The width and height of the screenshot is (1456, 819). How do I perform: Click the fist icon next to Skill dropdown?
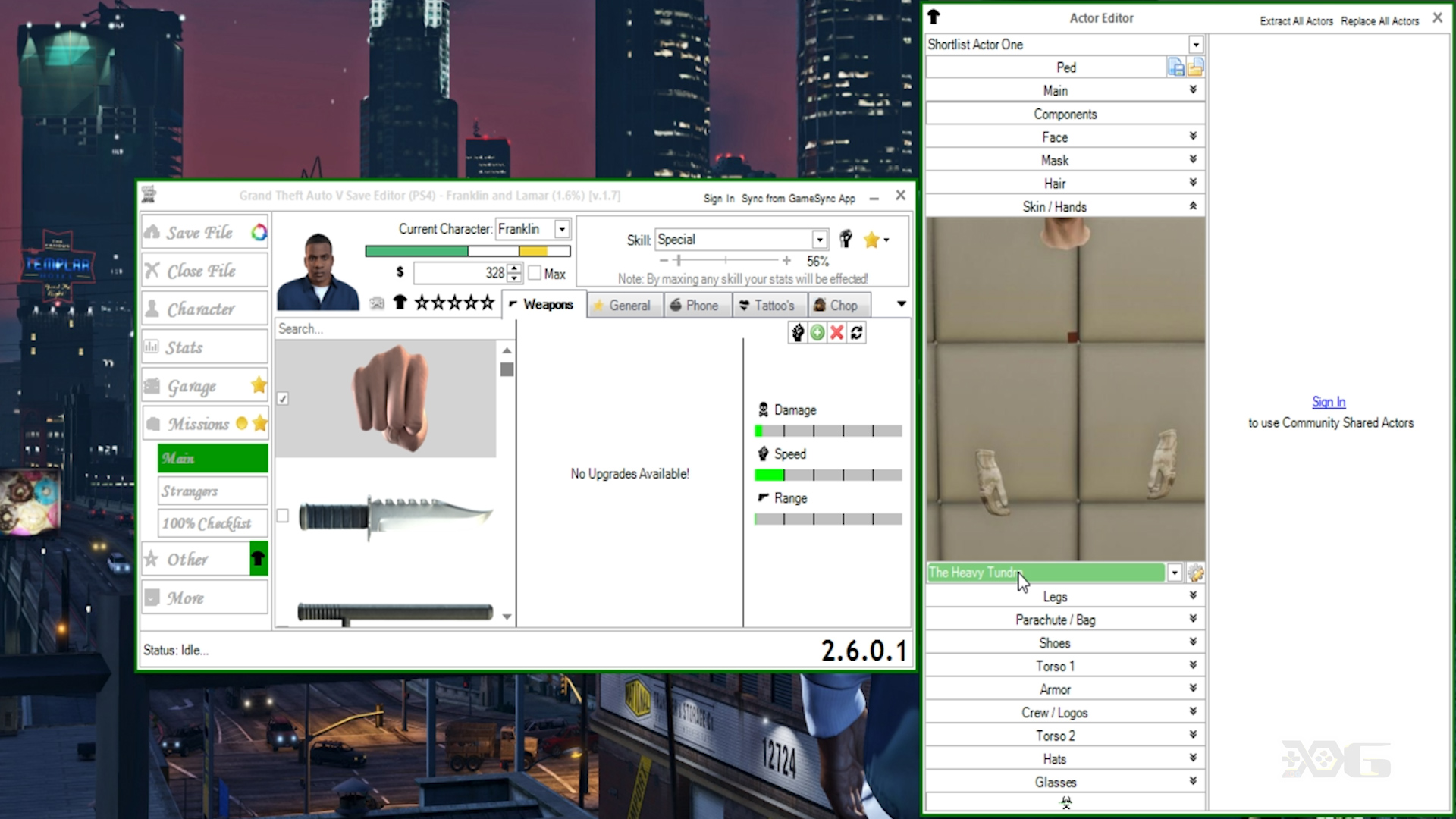pyautogui.click(x=846, y=240)
